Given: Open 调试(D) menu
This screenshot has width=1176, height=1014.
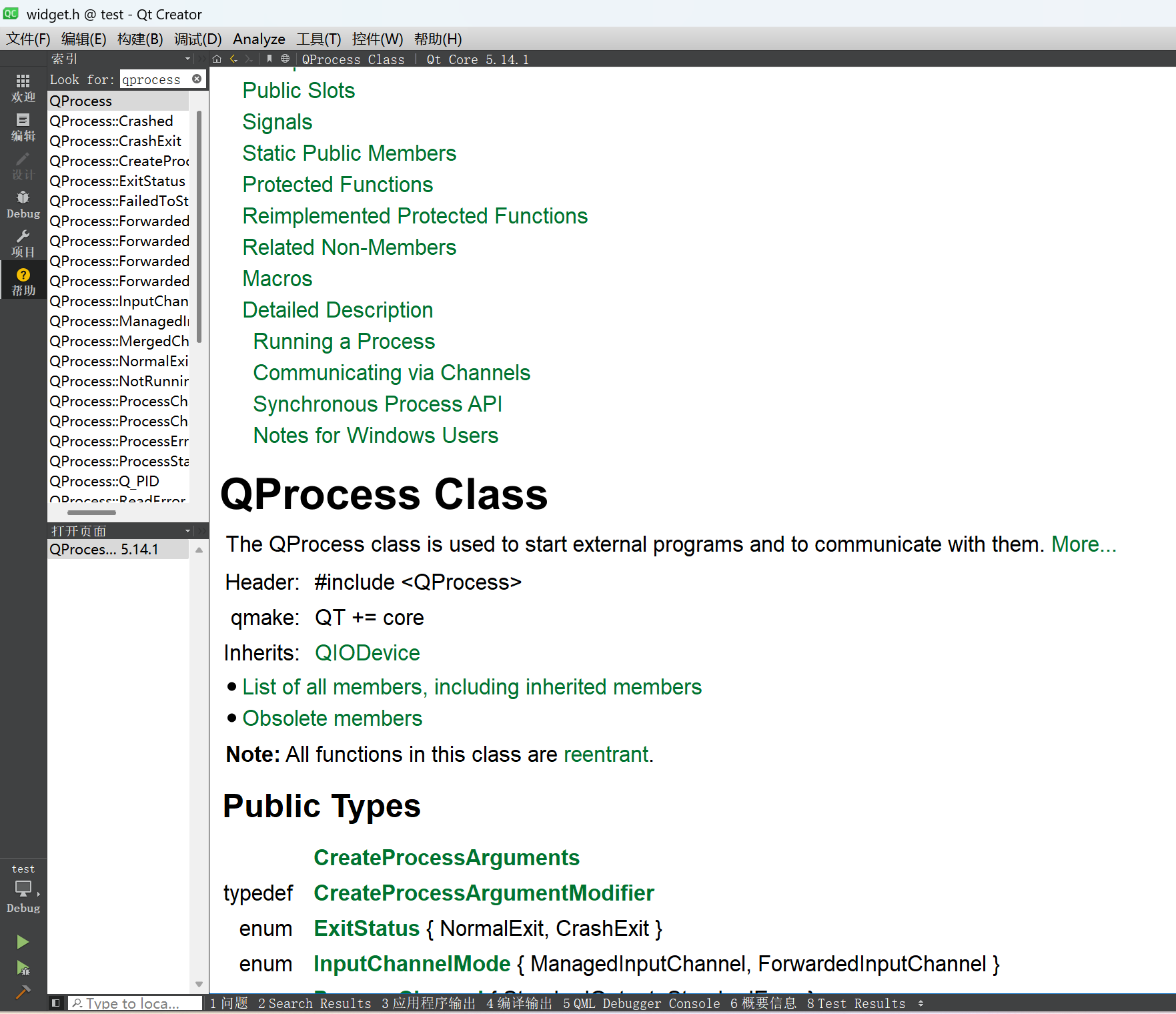Looking at the screenshot, I should point(198,39).
